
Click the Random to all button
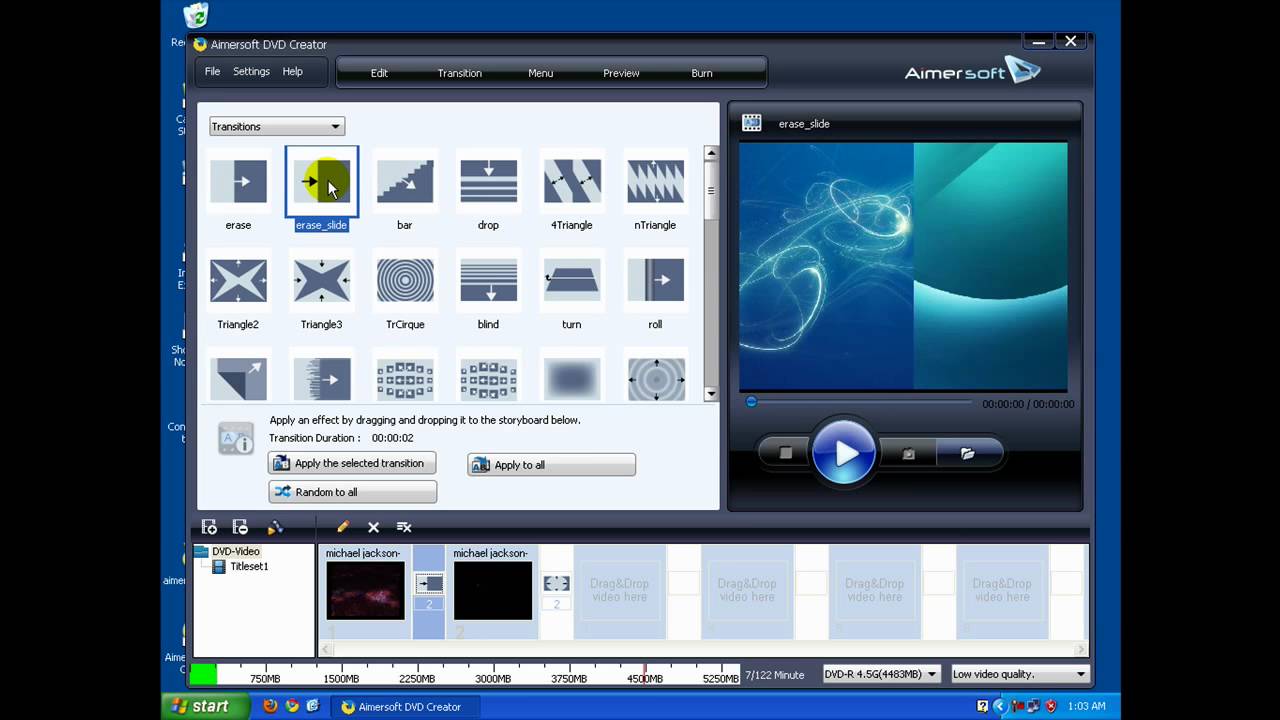[352, 492]
